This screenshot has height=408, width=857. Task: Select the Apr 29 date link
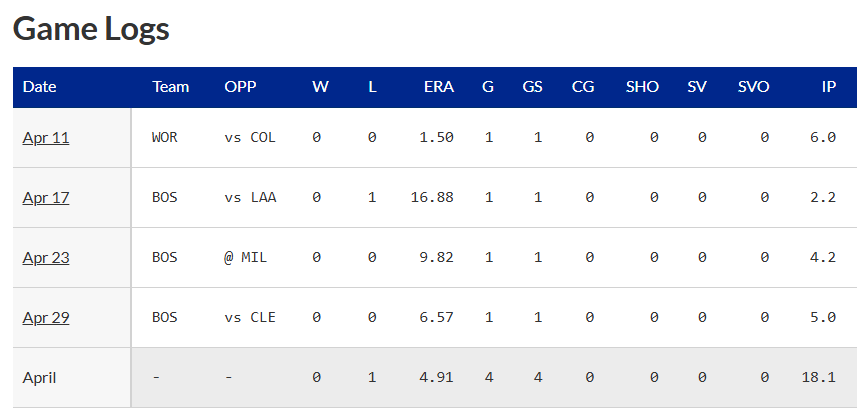point(46,317)
